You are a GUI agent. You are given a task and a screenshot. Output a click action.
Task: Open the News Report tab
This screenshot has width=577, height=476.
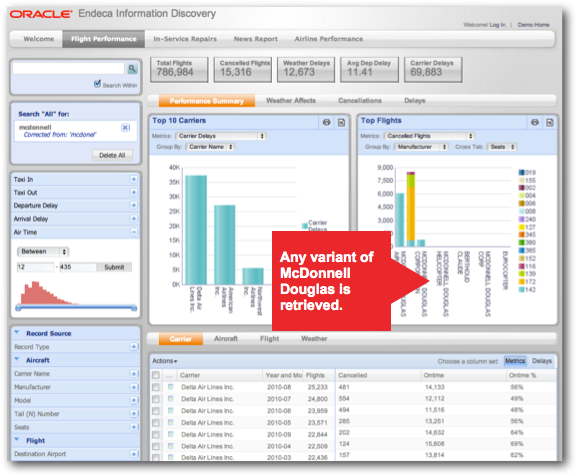click(x=256, y=39)
